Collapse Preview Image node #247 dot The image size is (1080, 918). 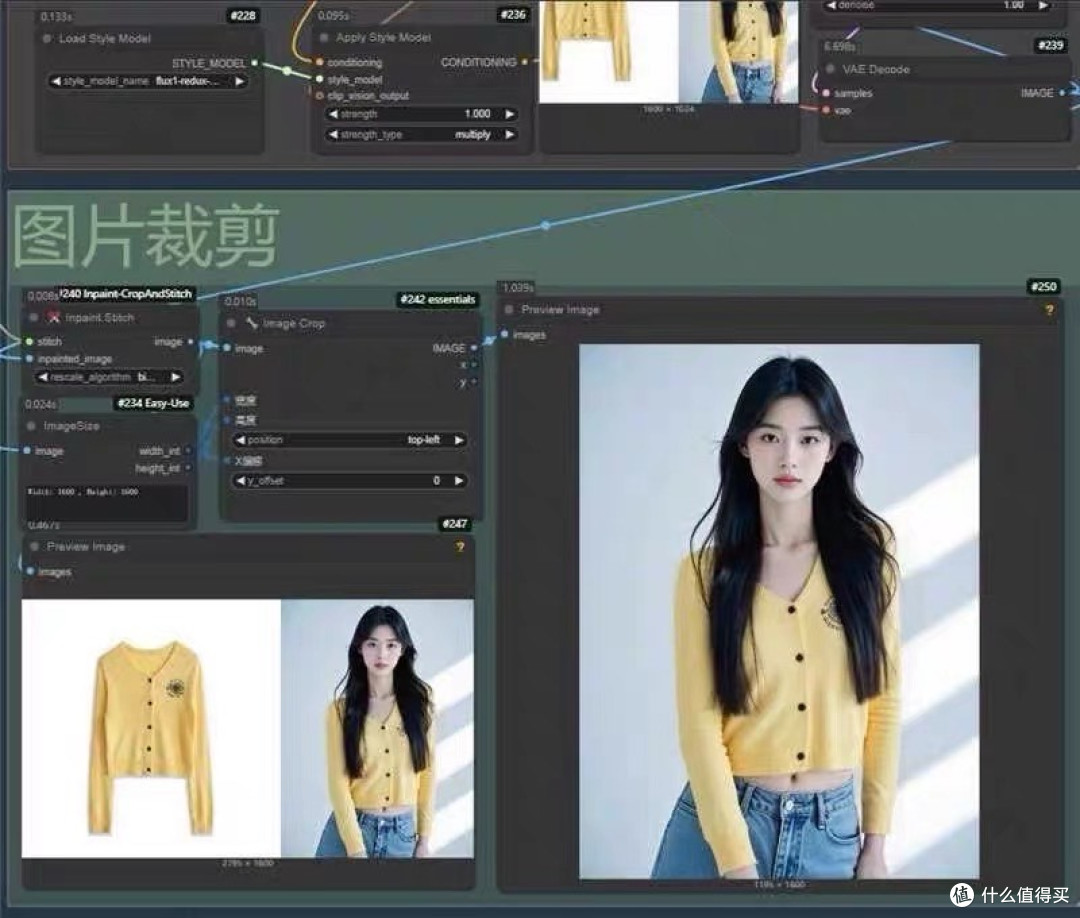[34, 546]
